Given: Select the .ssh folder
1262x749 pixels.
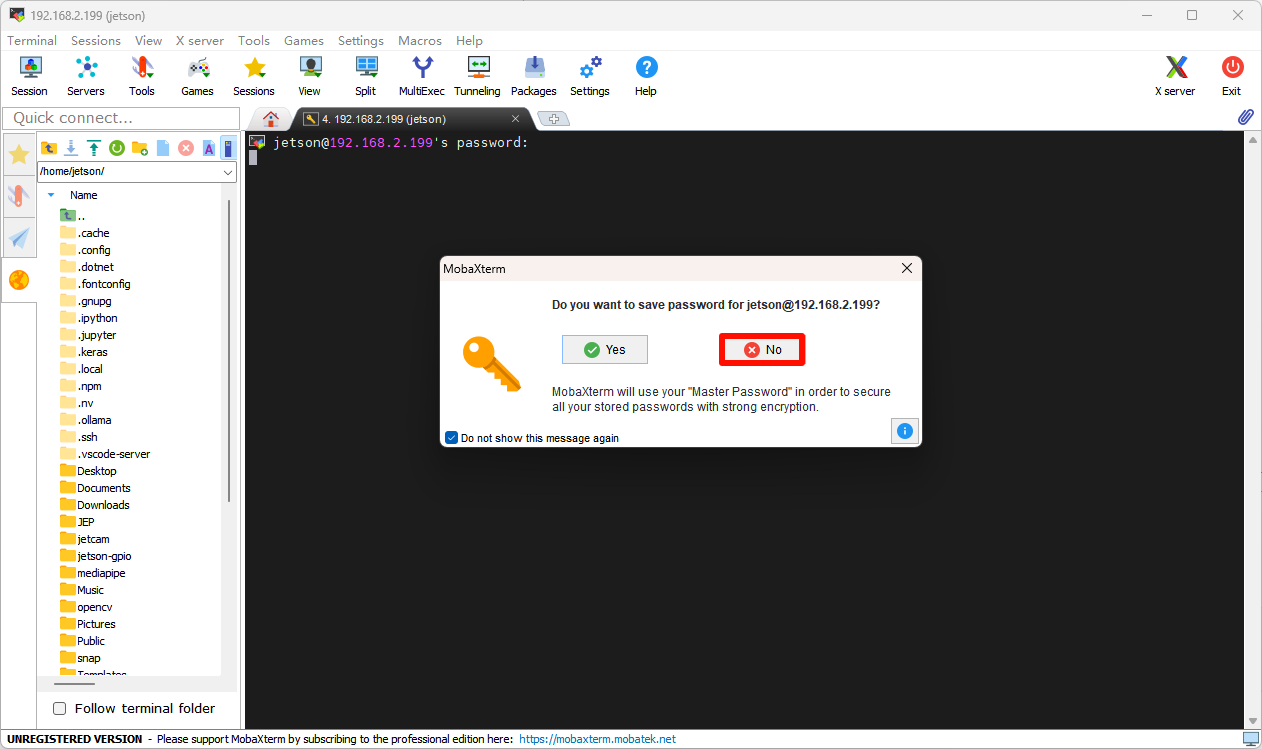Looking at the screenshot, I should (x=88, y=437).
